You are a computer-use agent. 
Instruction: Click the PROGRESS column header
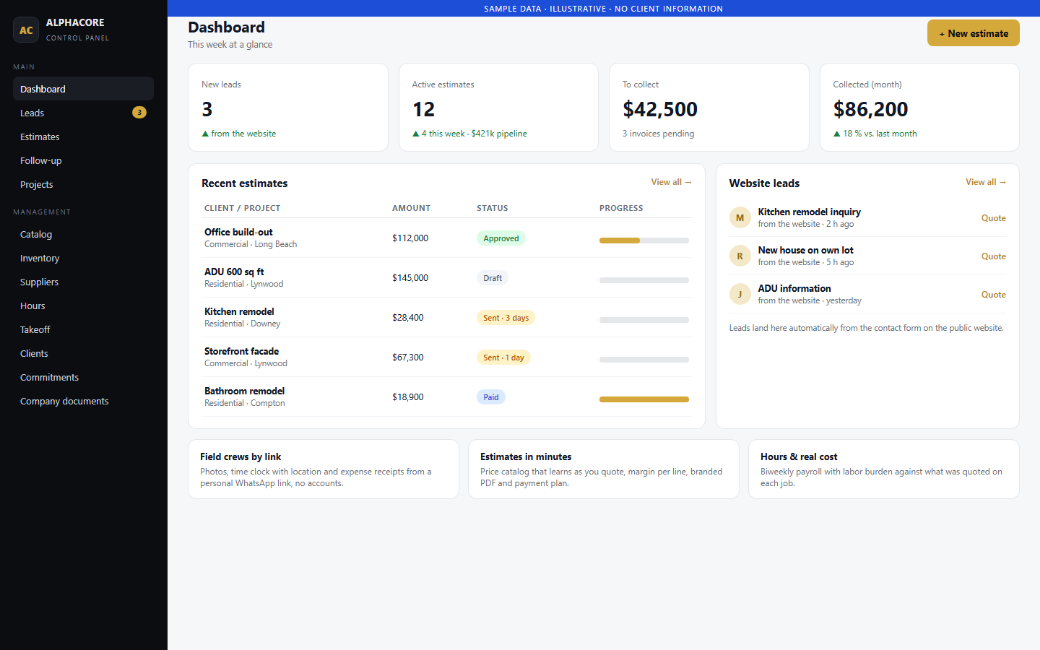point(621,208)
